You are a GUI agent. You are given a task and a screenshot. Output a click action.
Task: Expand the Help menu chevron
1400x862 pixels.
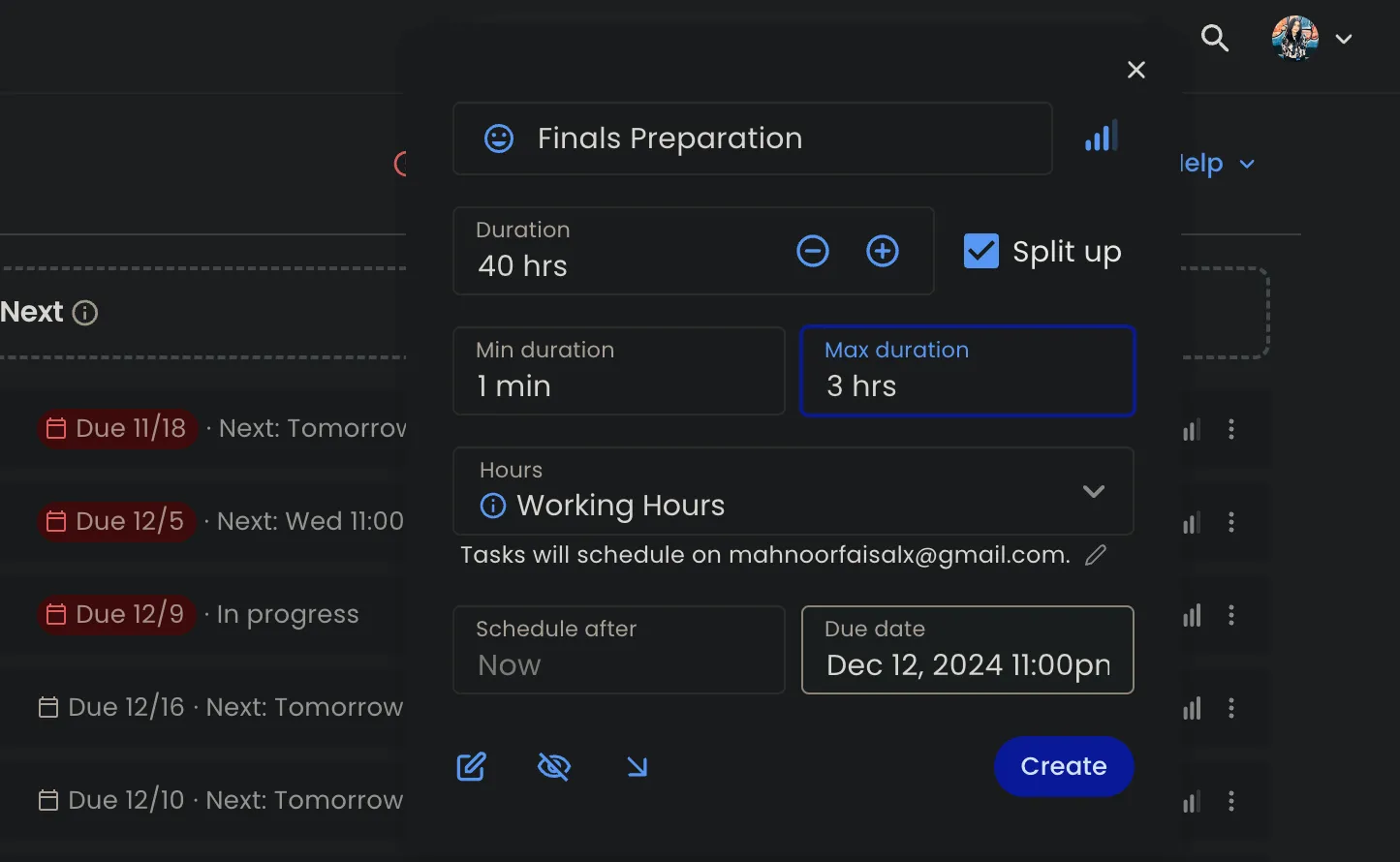pyautogui.click(x=1247, y=164)
